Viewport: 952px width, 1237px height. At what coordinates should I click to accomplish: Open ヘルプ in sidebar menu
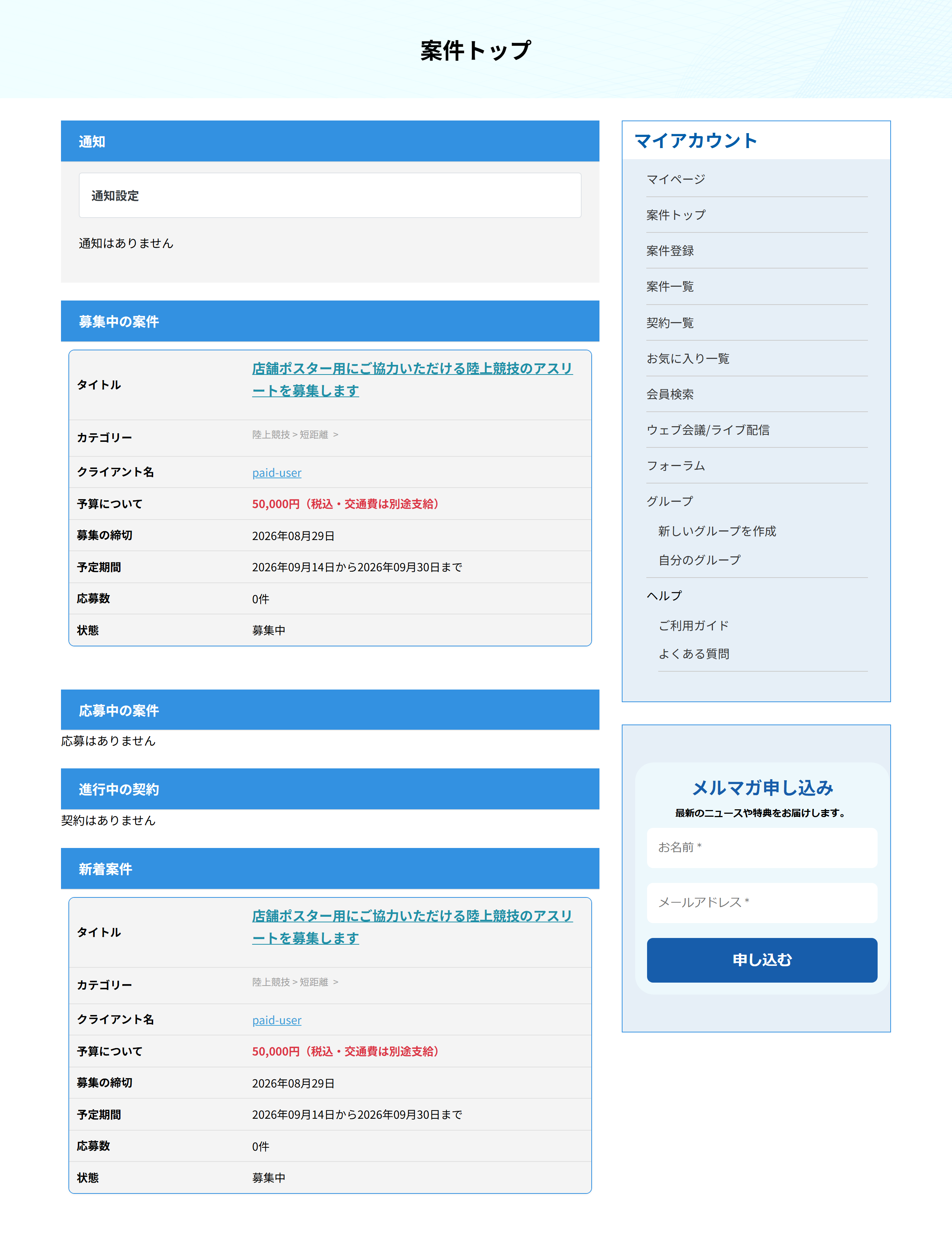pyautogui.click(x=664, y=595)
